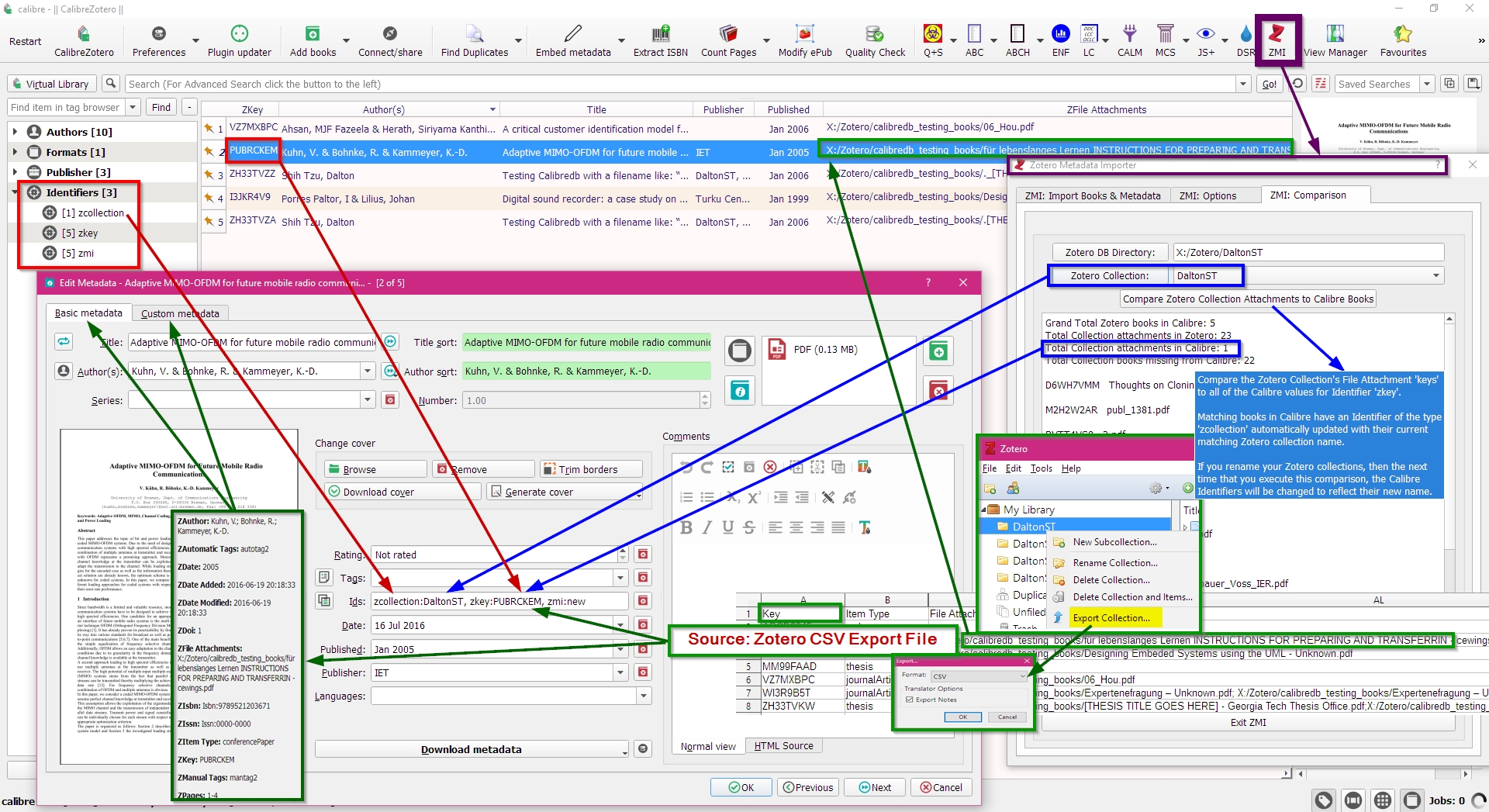Click the Add books toolbar icon
Screen dimensions: 1489x812
(x=313, y=41)
